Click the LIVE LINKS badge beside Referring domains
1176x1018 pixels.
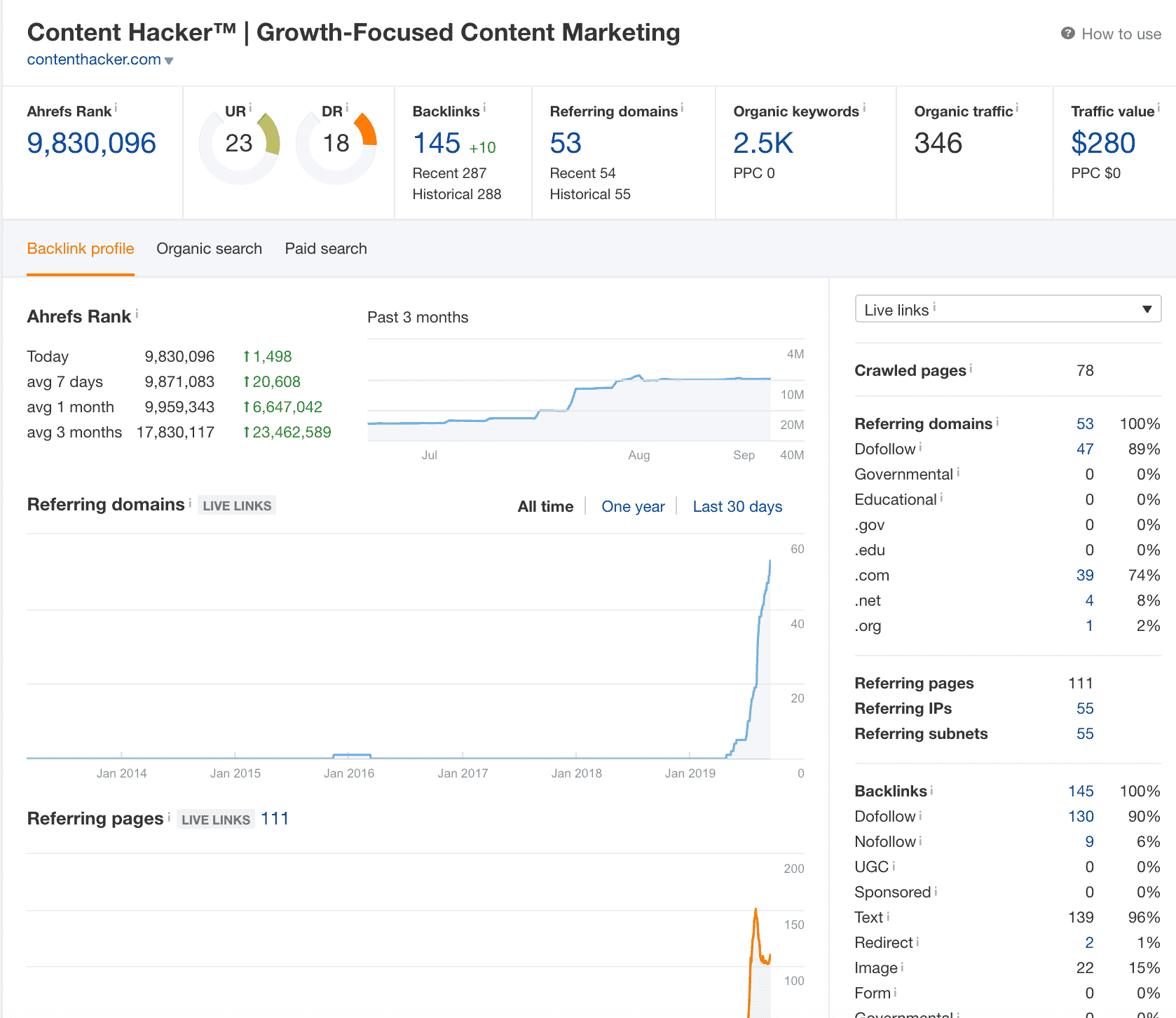click(x=237, y=505)
